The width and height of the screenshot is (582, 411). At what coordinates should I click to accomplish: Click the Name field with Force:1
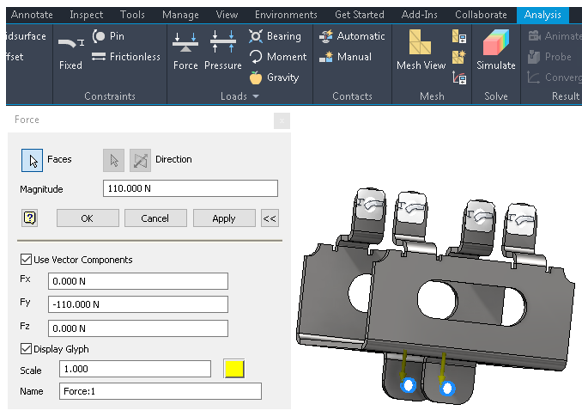160,391
